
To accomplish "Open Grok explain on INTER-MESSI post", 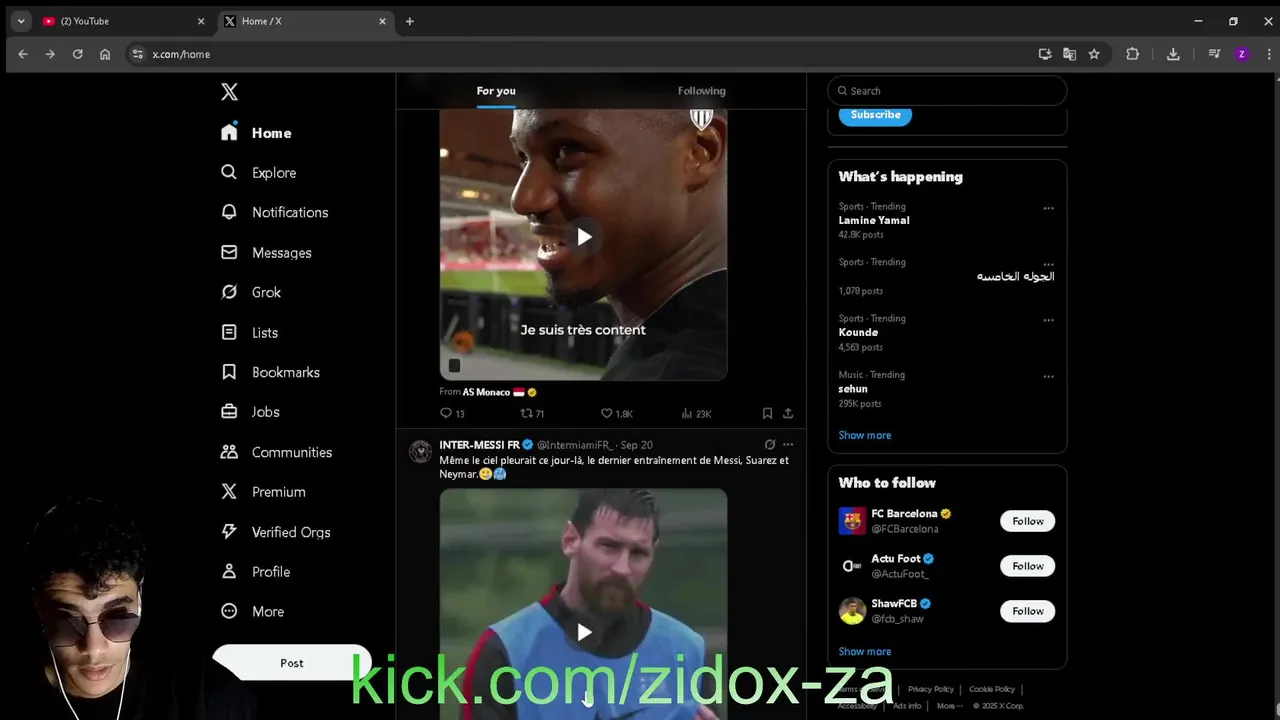I will (770, 444).
